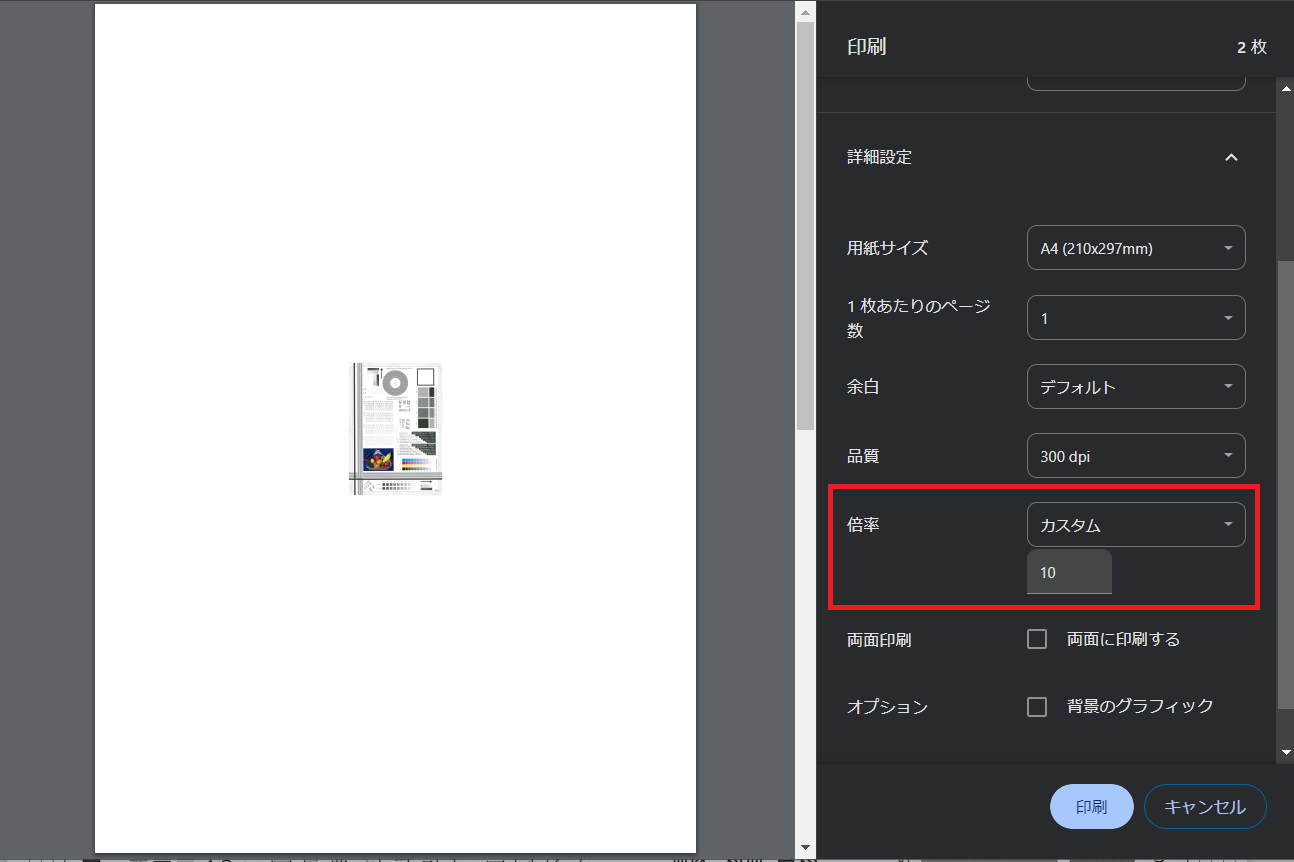The image size is (1294, 862).
Task: Click the custom scale field showing 10
Action: click(x=1068, y=573)
